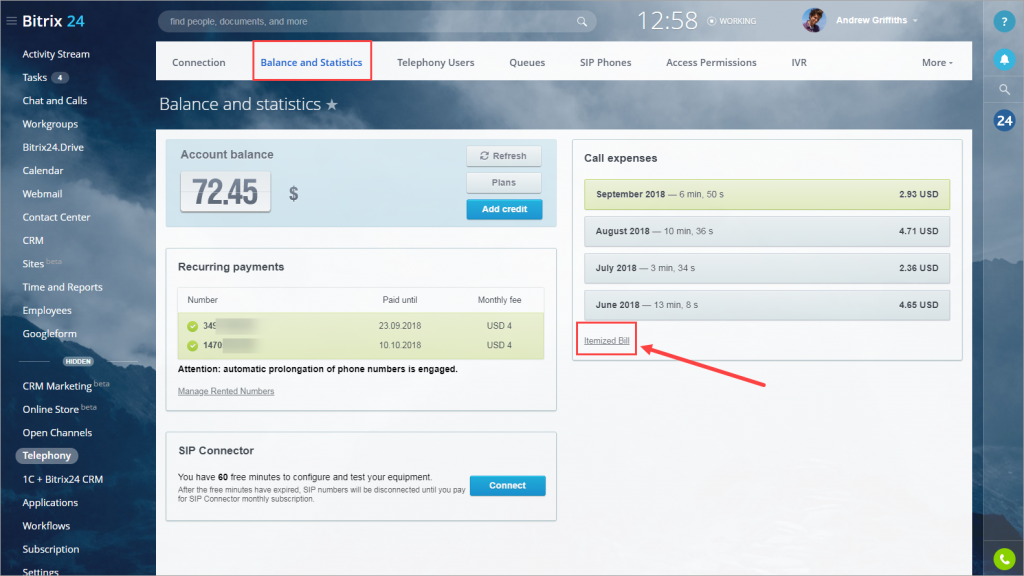The height and width of the screenshot is (576, 1024).
Task: Open Sites beta in the sidebar
Action: (42, 263)
